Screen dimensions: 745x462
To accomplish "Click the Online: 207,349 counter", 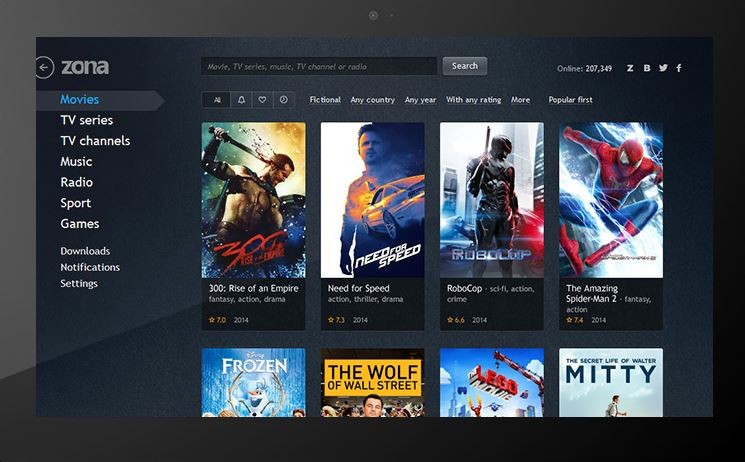I will tap(584, 68).
